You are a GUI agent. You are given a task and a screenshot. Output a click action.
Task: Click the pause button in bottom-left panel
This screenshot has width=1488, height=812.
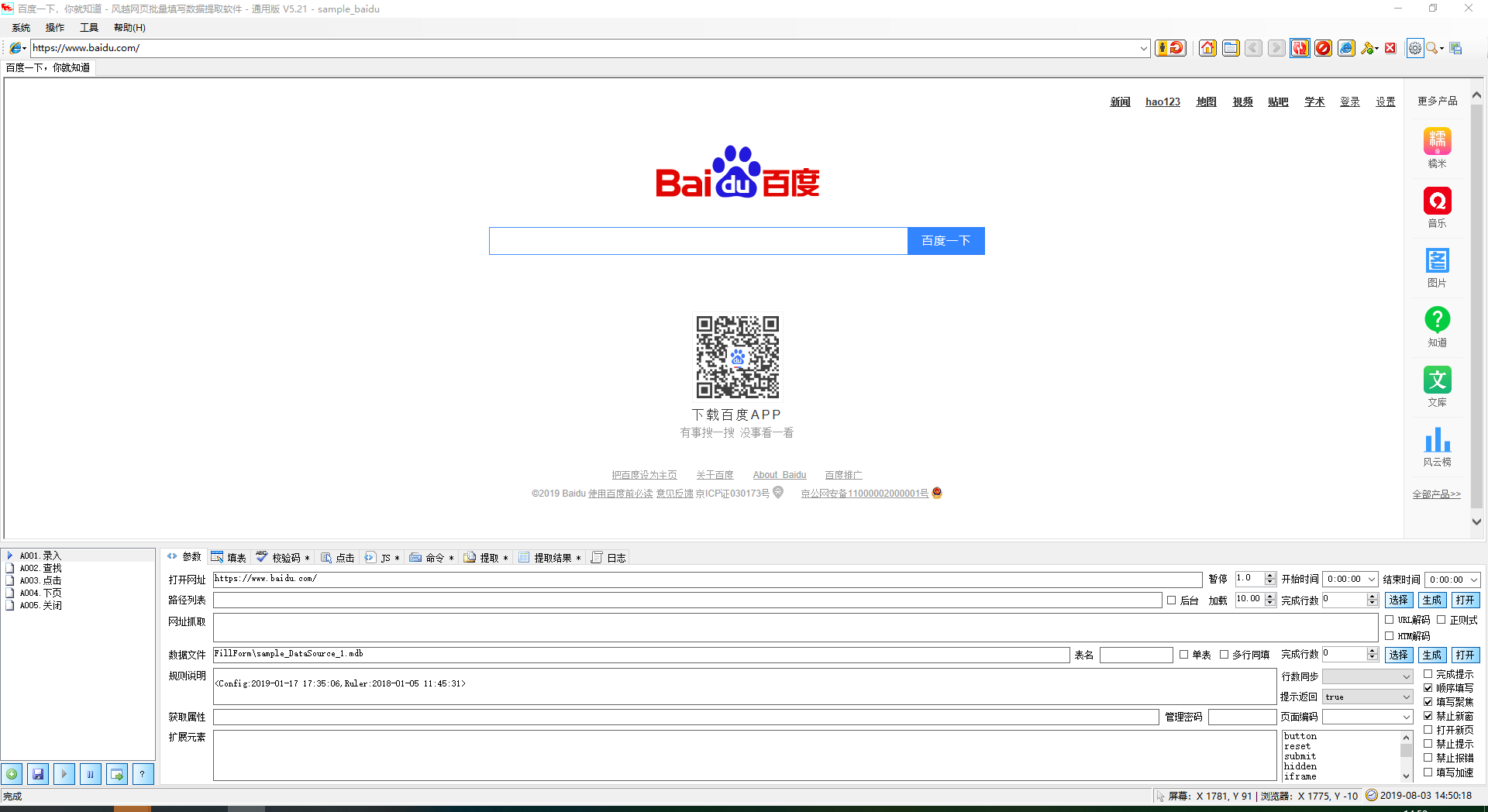pos(91,774)
